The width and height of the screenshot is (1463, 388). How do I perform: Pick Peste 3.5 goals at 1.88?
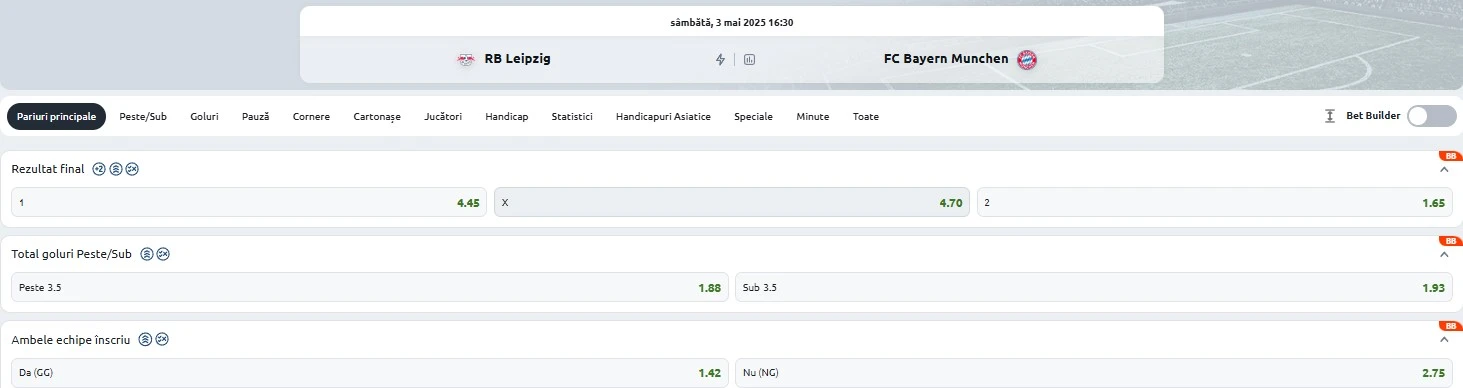click(x=370, y=287)
